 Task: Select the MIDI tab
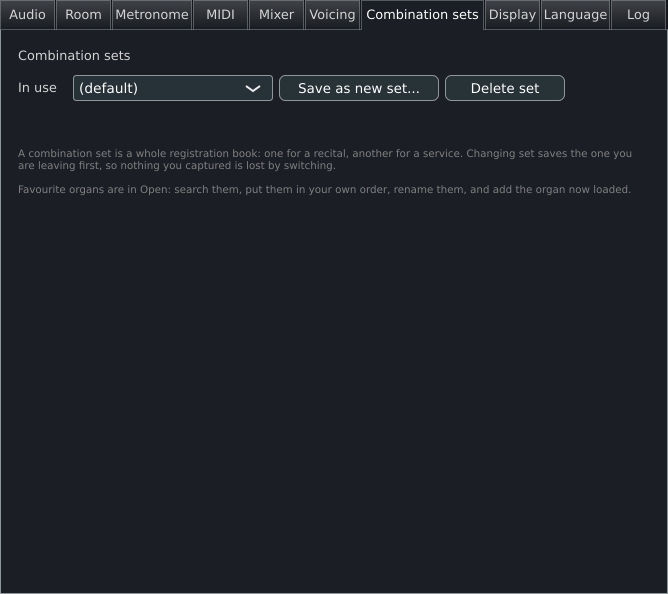[220, 15]
